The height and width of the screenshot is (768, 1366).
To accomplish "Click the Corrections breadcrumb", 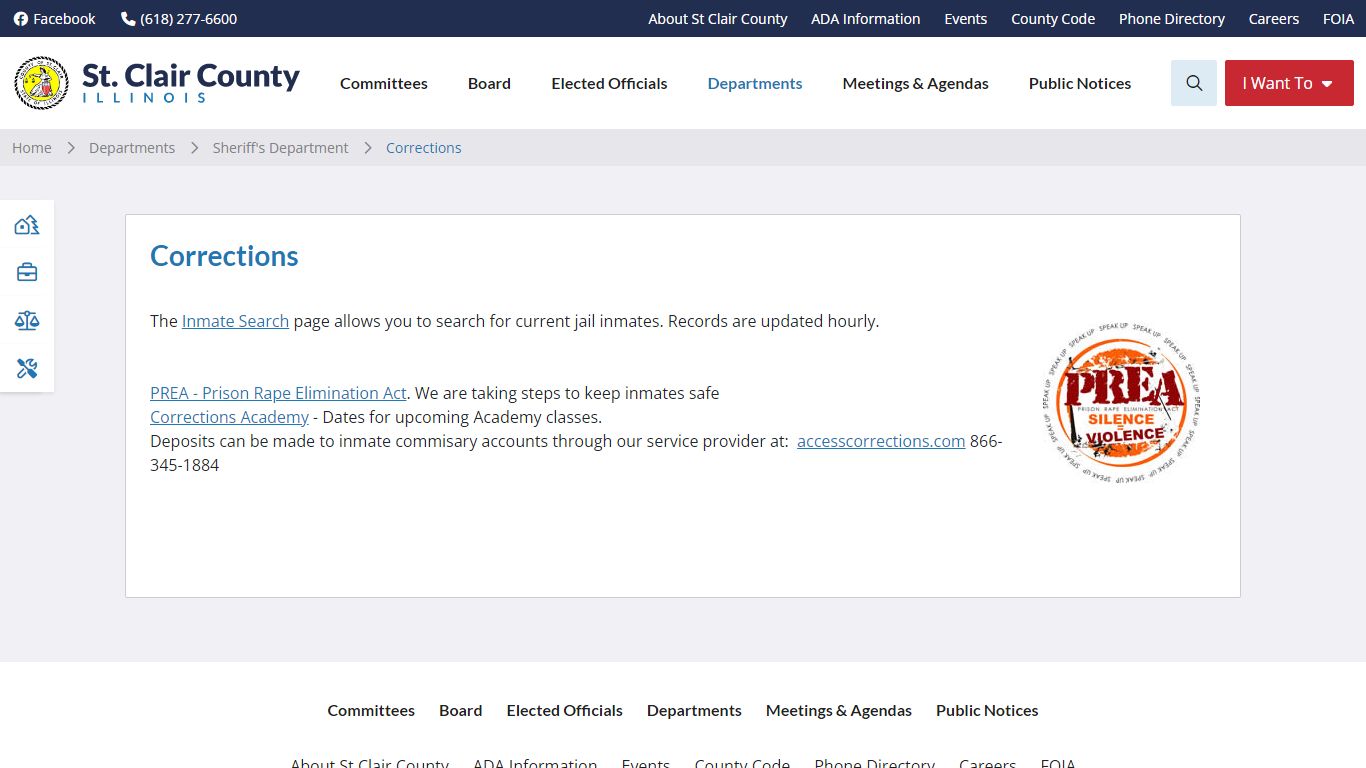I will (x=424, y=147).
